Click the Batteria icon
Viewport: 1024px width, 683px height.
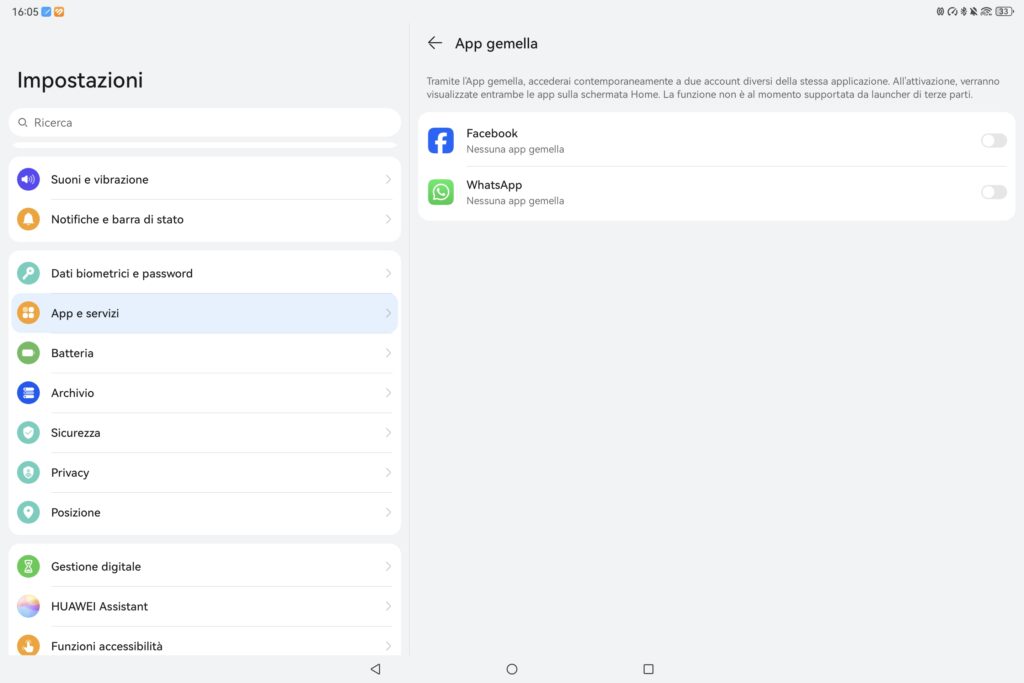(28, 353)
